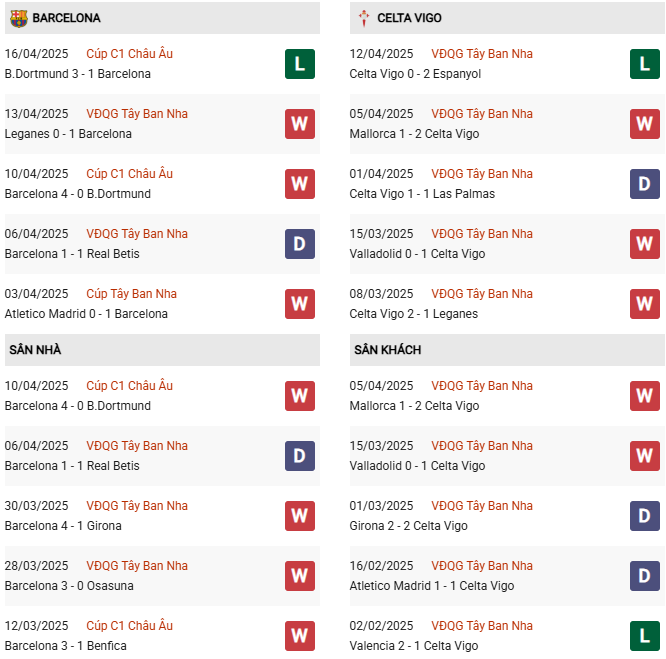Image resolution: width=666 pixels, height=659 pixels.
Task: Click the win badge for Barcelona 3-0 Osasuna
Action: point(299,576)
